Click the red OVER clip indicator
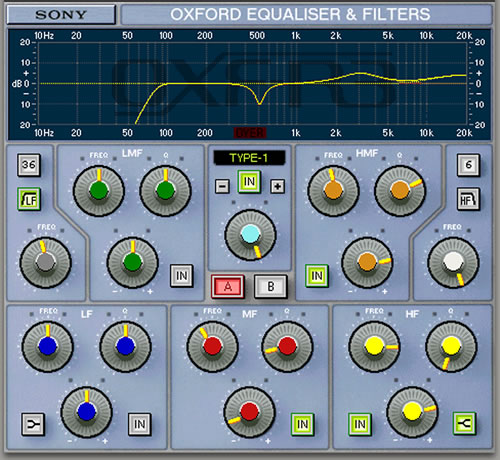Screen dimensions: 500x460 (x=250, y=133)
